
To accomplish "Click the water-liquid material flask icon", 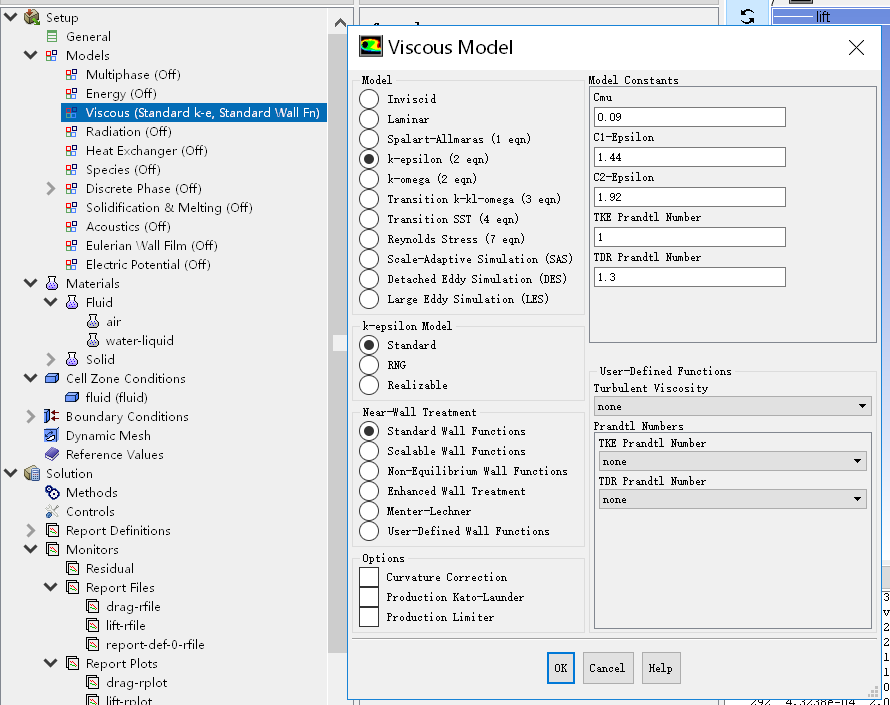I will coord(93,341).
